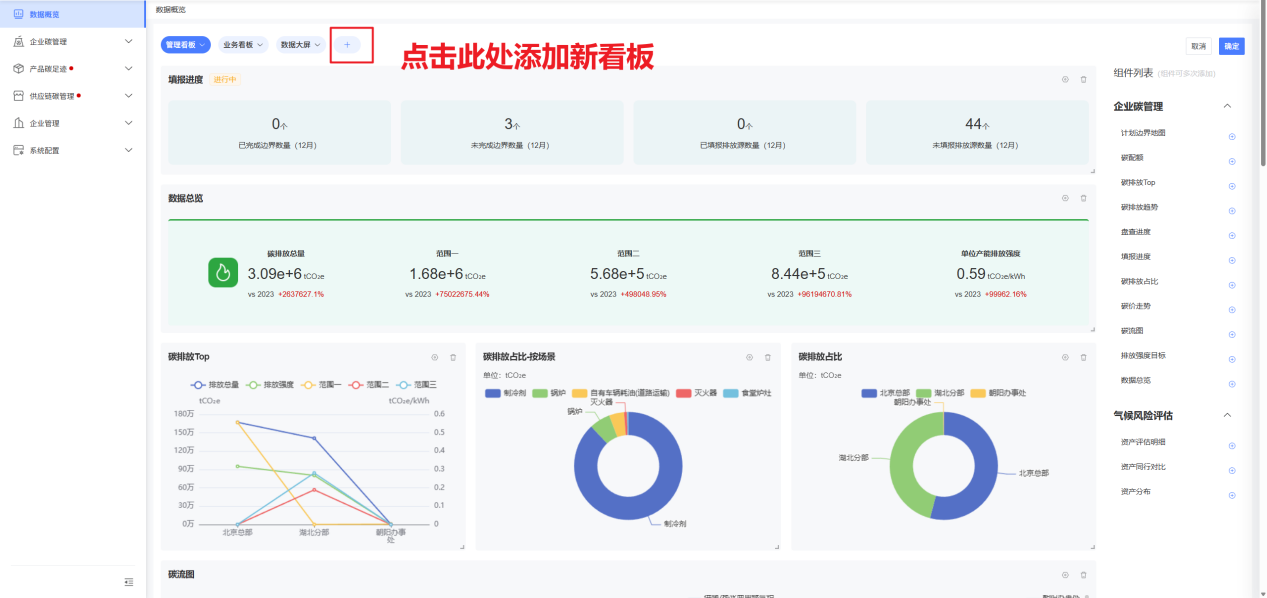
Task: Add 碳配额 component with its plus icon
Action: click(1232, 161)
